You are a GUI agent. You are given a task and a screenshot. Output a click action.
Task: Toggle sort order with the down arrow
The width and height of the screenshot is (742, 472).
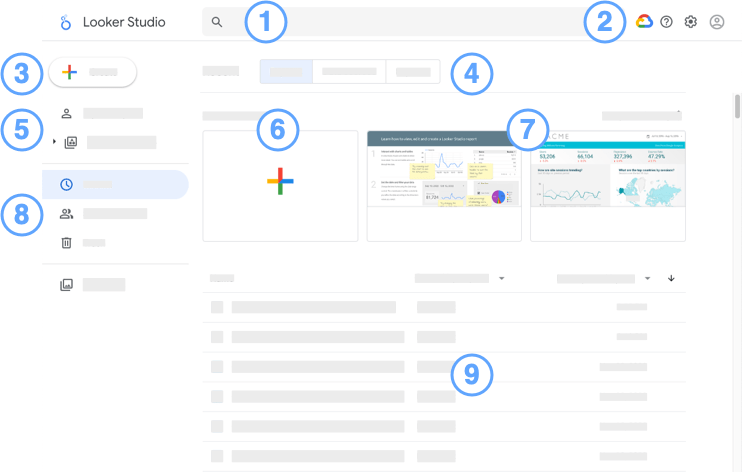(671, 278)
